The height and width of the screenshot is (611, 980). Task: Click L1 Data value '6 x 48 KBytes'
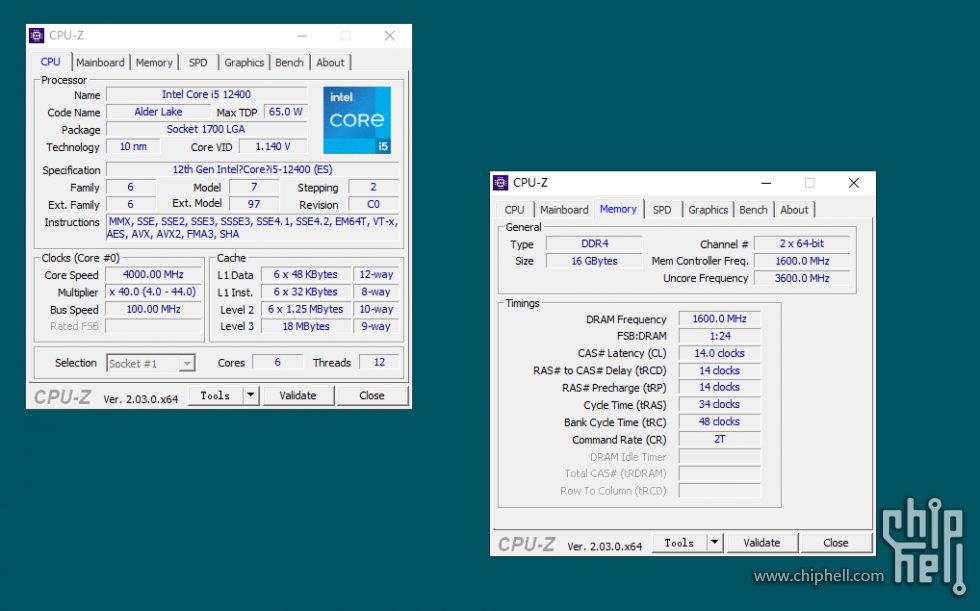pyautogui.click(x=306, y=274)
